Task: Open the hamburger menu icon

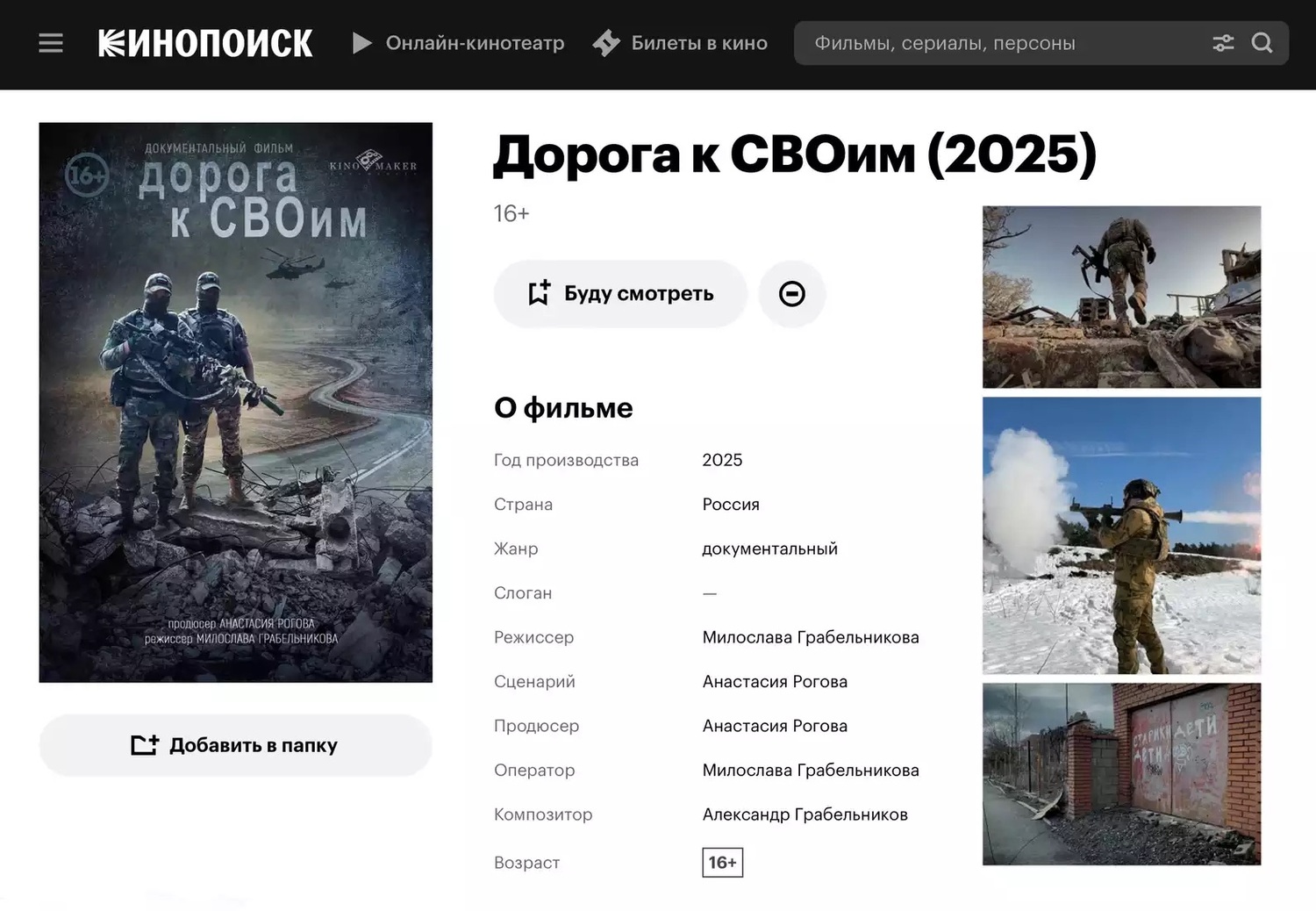Action: (51, 43)
